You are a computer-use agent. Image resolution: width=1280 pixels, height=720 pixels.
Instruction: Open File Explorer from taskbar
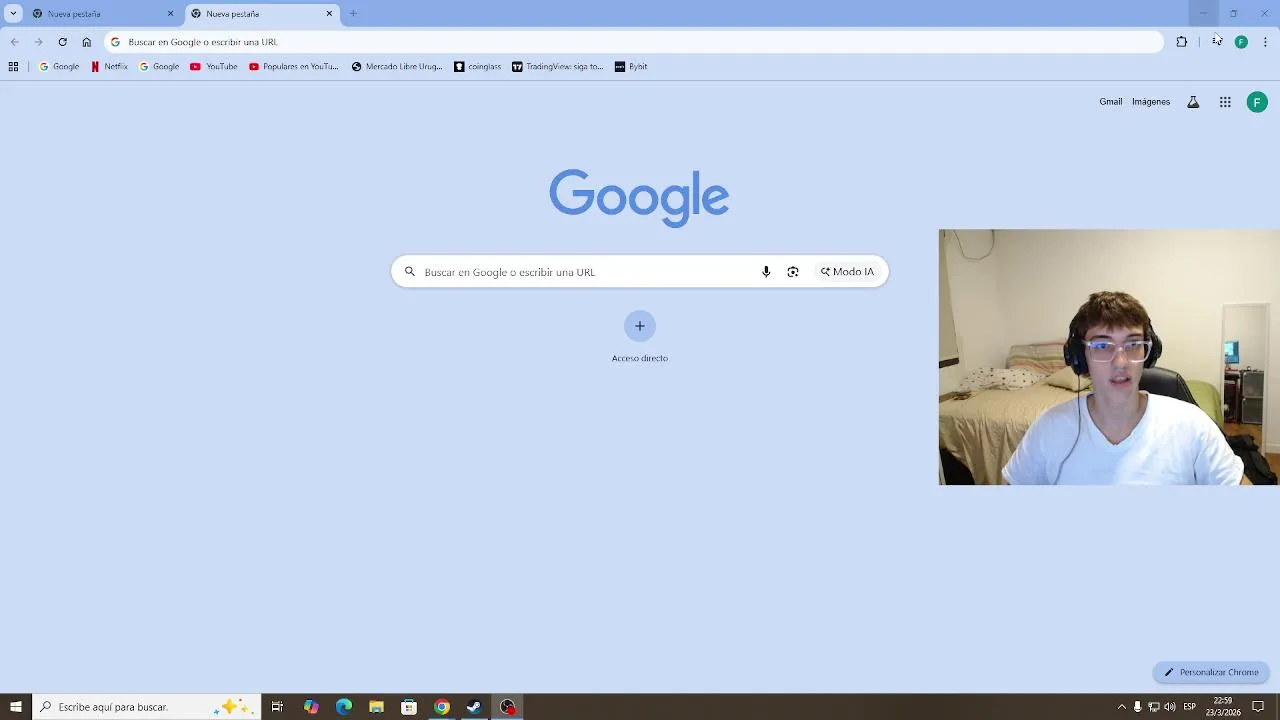coord(376,707)
